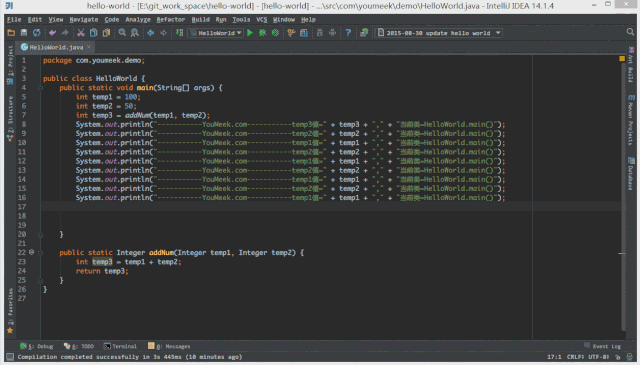Open the Event Log
Screen dimensions: 640x365
pos(602,346)
